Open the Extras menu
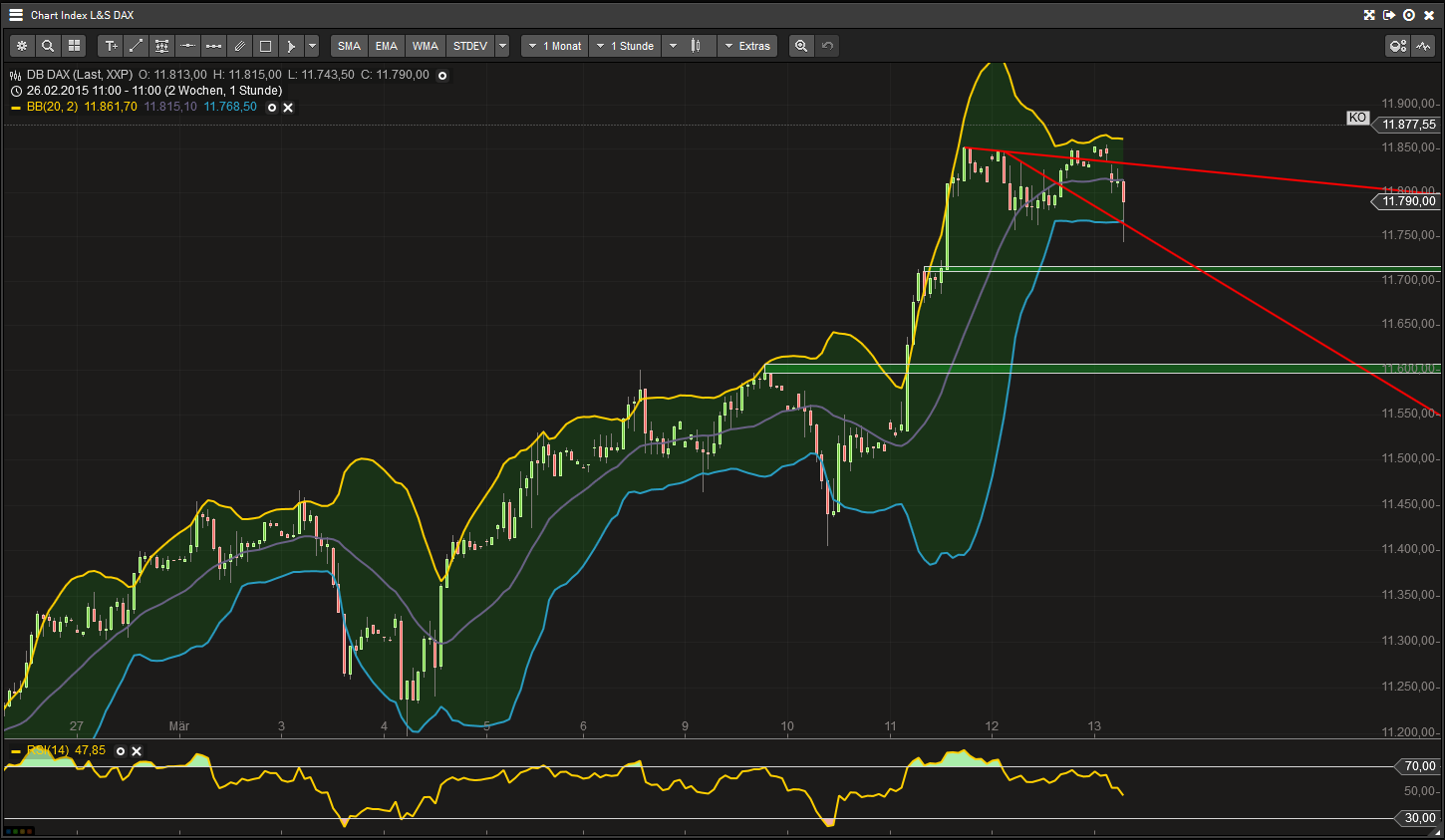The height and width of the screenshot is (840, 1445). tap(747, 45)
